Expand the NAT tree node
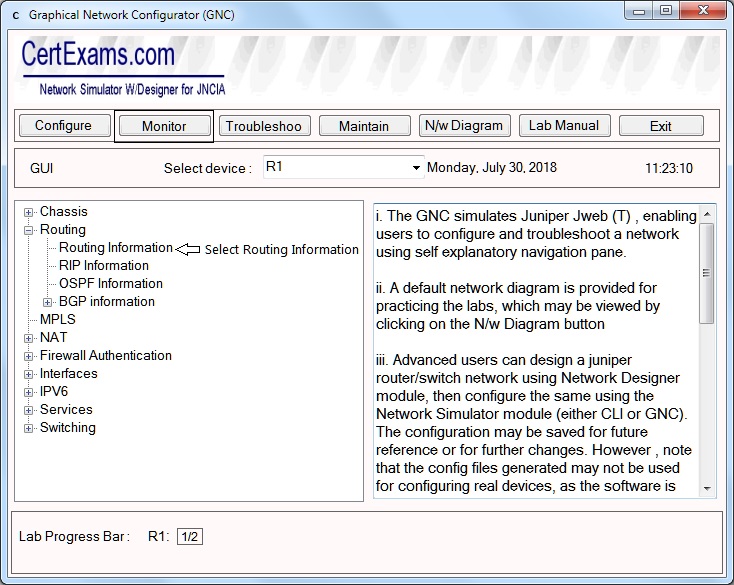This screenshot has width=734, height=585. [x=29, y=338]
